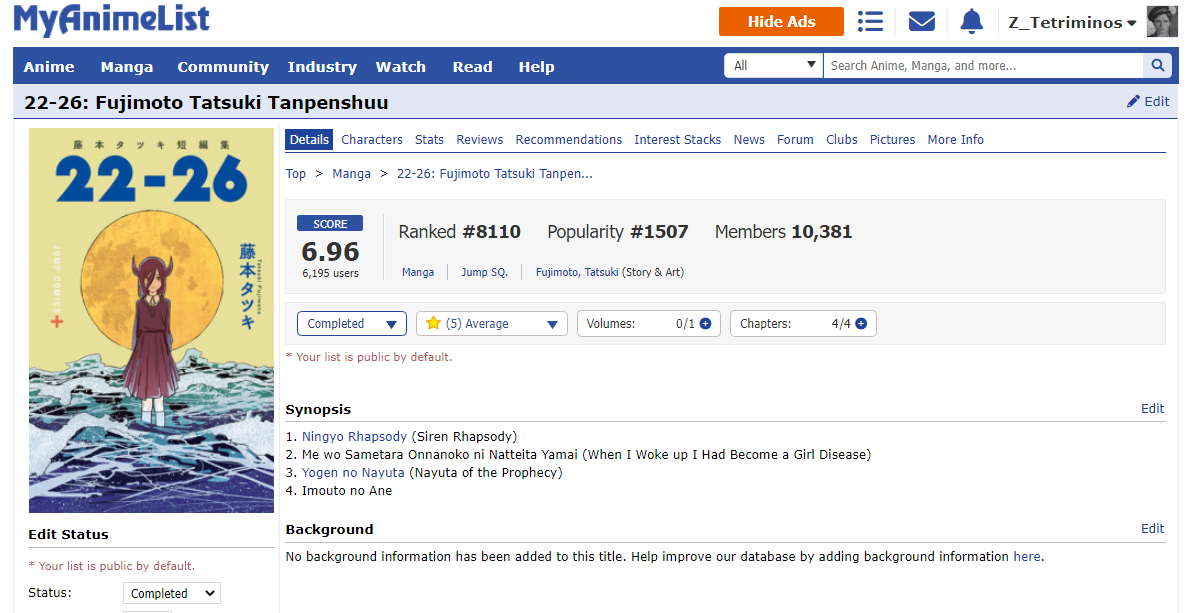Click the search input field
Viewport: 1197px width, 613px height.
click(x=982, y=66)
